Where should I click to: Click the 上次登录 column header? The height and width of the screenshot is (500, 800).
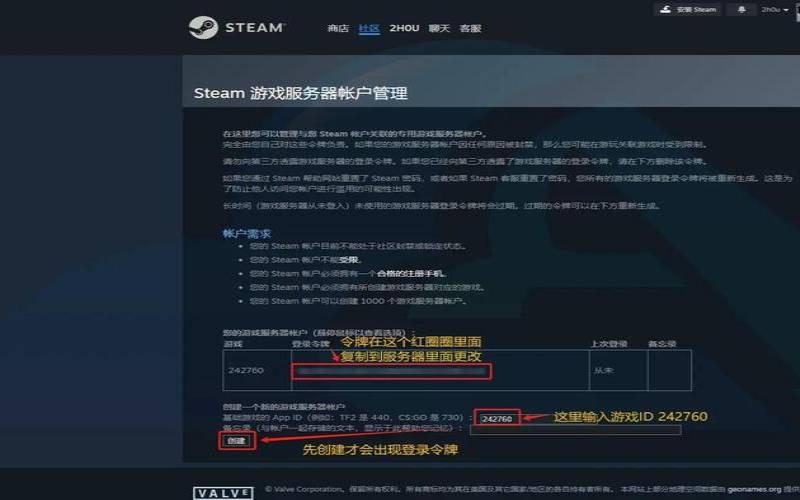608,343
